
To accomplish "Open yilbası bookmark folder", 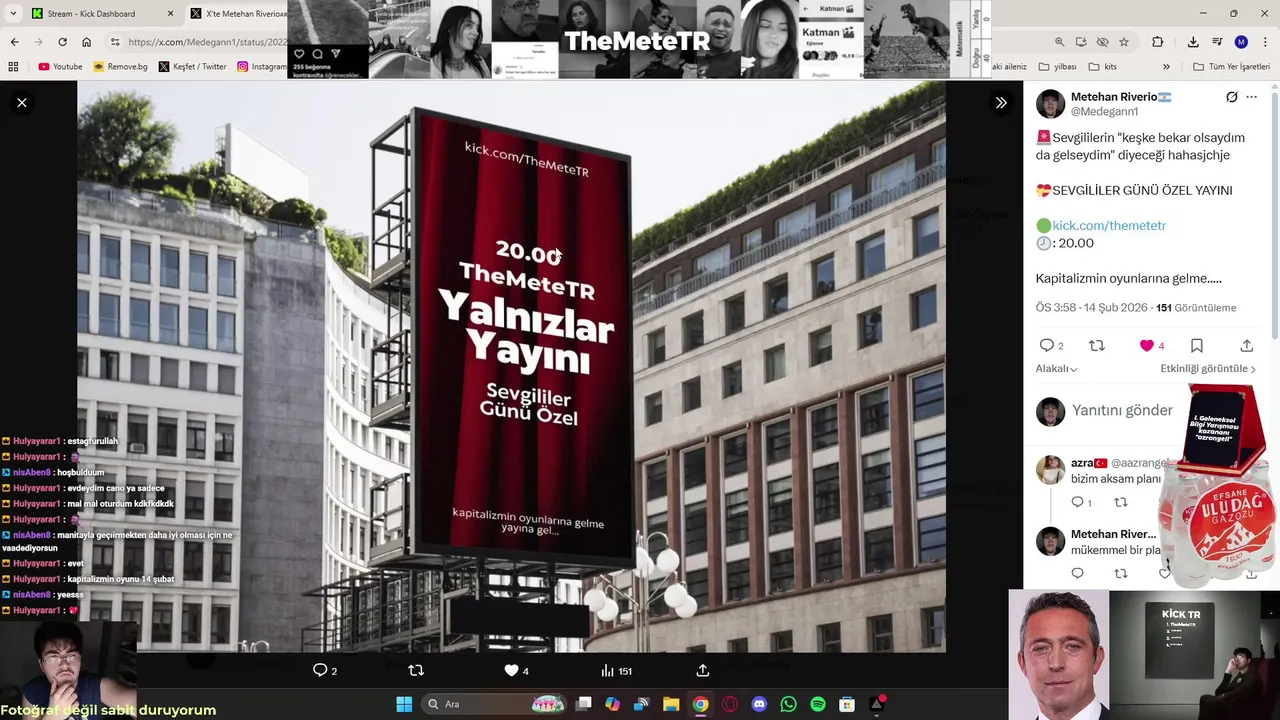I will pos(1057,67).
